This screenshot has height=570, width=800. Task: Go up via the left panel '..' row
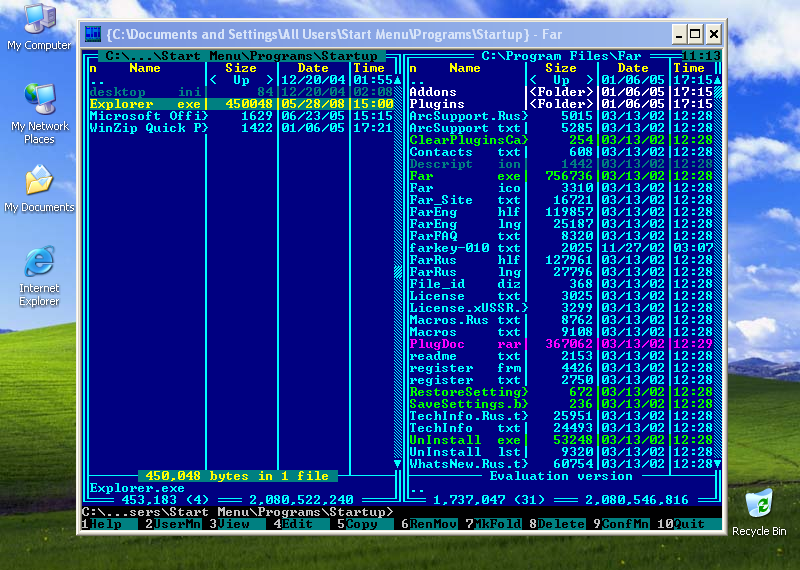241,80
